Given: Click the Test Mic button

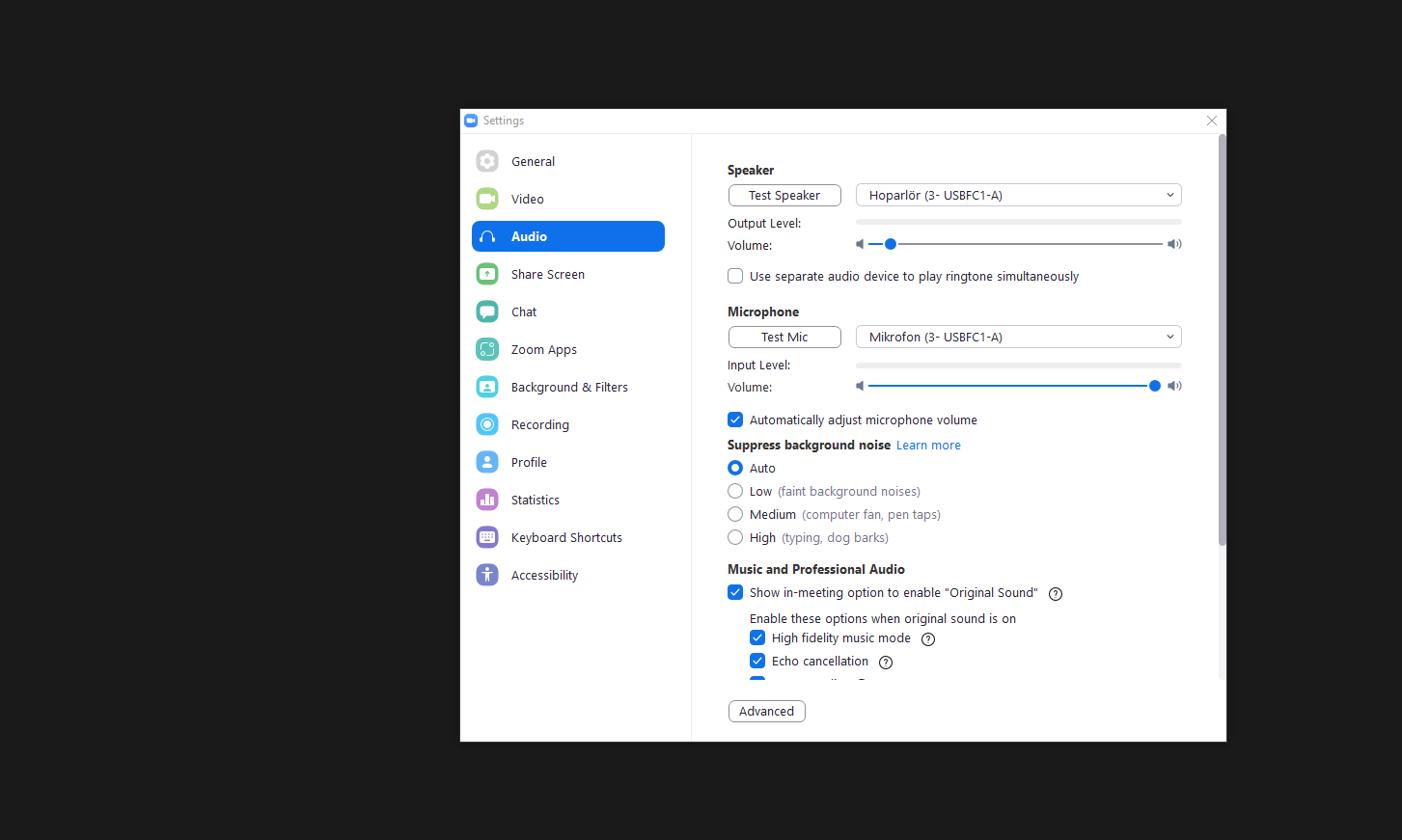Looking at the screenshot, I should tap(784, 337).
